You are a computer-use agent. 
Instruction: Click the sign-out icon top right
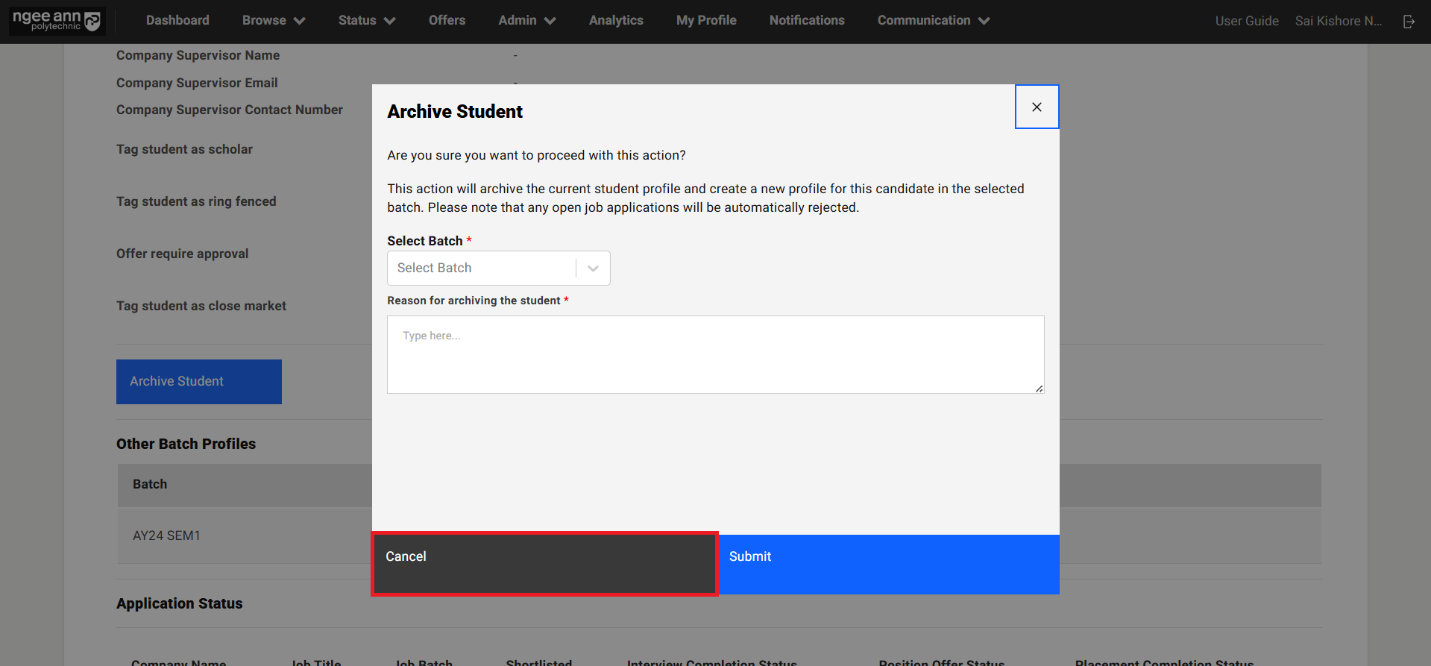click(x=1410, y=20)
